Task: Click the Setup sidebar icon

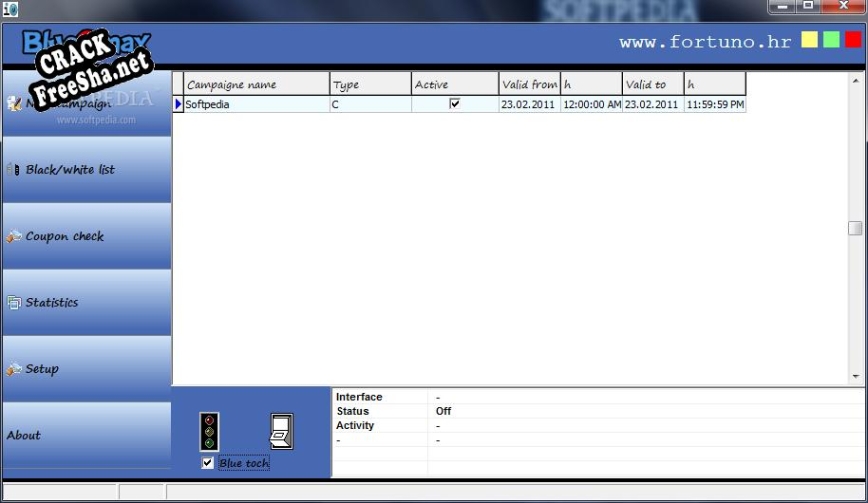Action: 14,369
